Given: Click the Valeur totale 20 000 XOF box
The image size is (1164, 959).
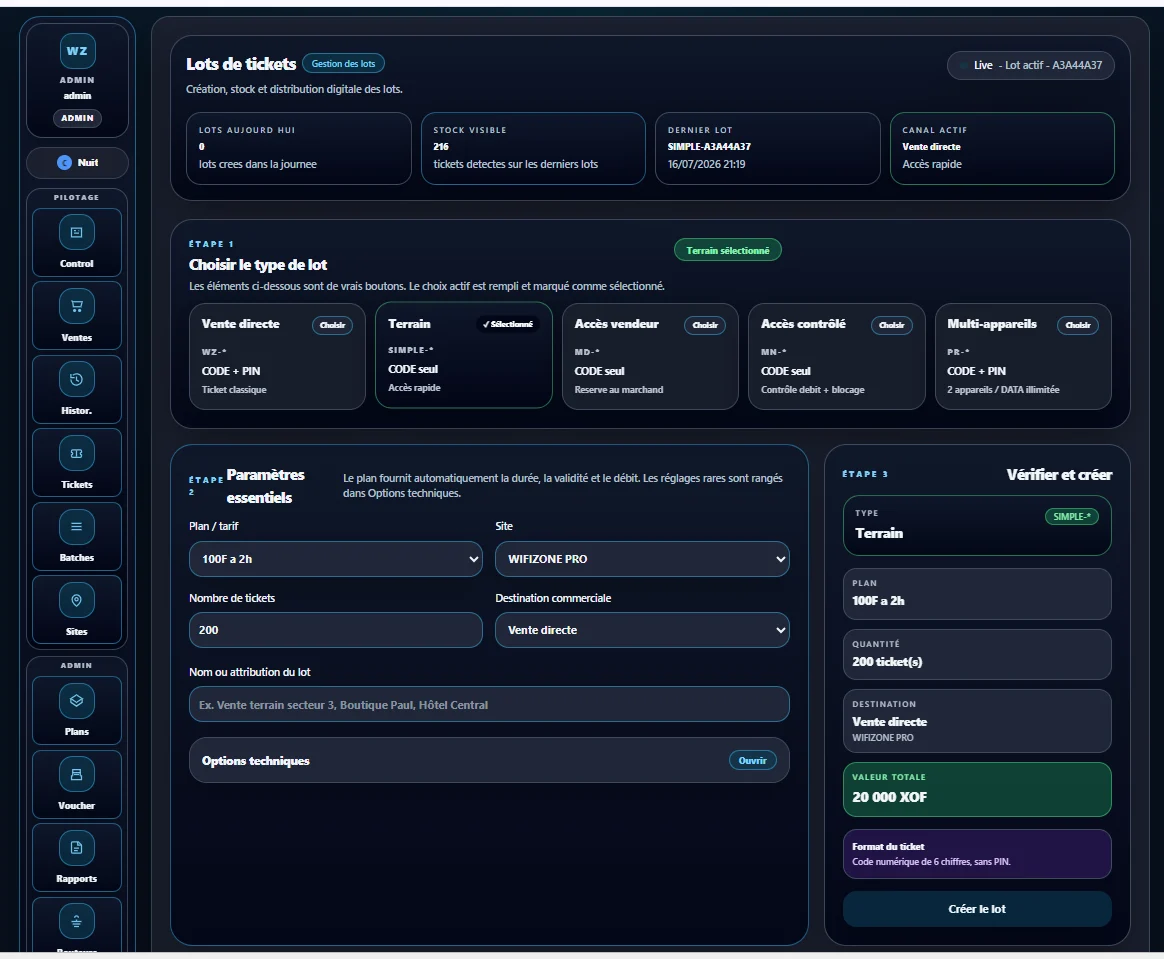Looking at the screenshot, I should [x=977, y=790].
